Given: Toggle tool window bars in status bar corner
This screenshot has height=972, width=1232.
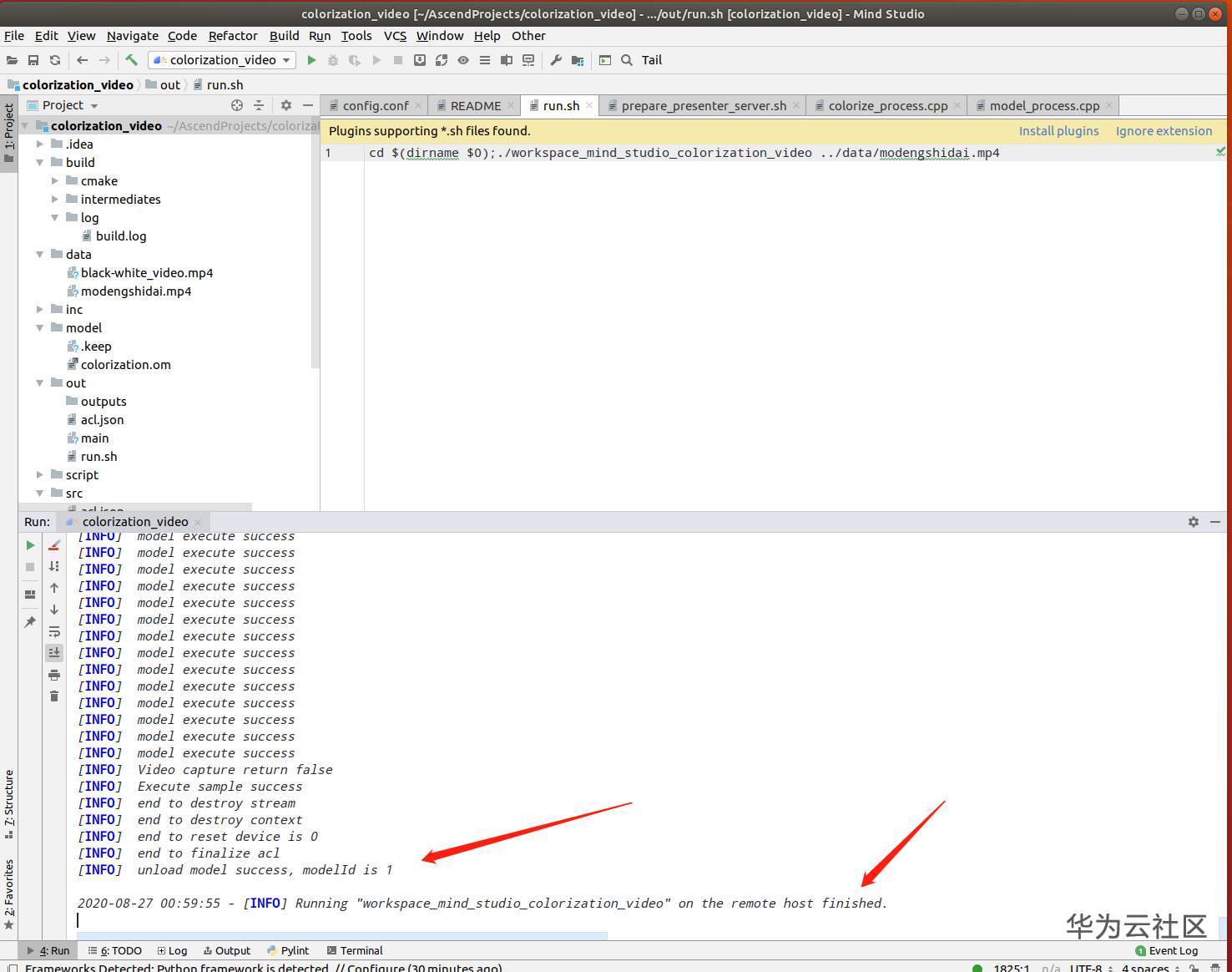Looking at the screenshot, I should tap(12, 968).
